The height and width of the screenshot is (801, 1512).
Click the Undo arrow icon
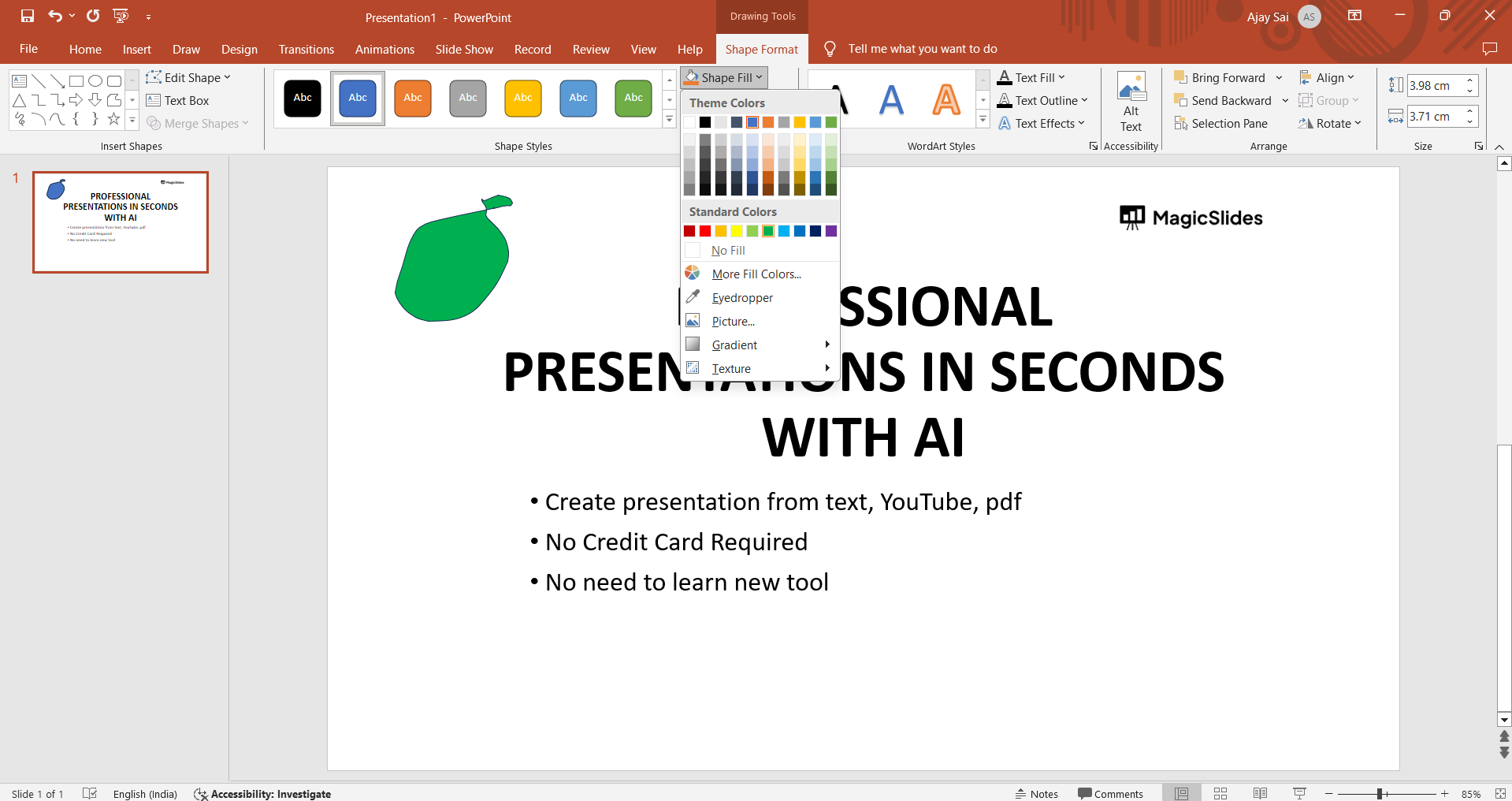(x=54, y=16)
